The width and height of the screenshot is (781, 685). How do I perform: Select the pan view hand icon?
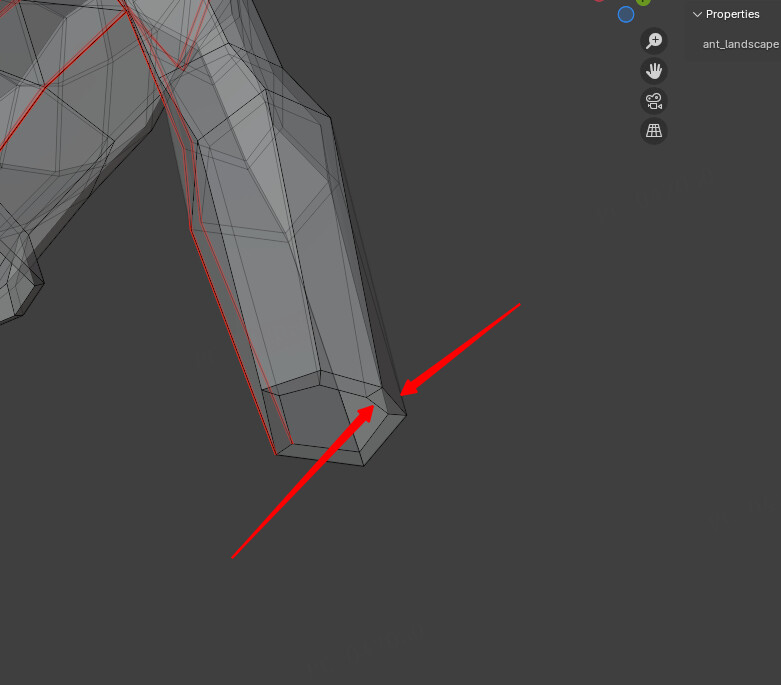pyautogui.click(x=654, y=71)
